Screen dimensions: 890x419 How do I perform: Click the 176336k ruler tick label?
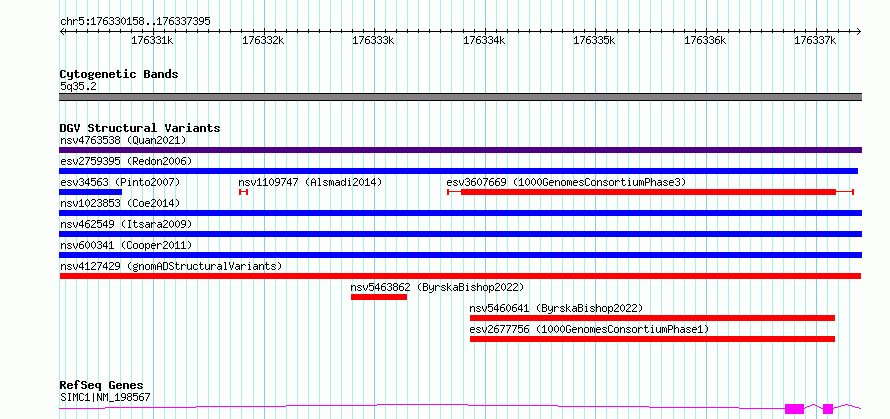coord(705,41)
